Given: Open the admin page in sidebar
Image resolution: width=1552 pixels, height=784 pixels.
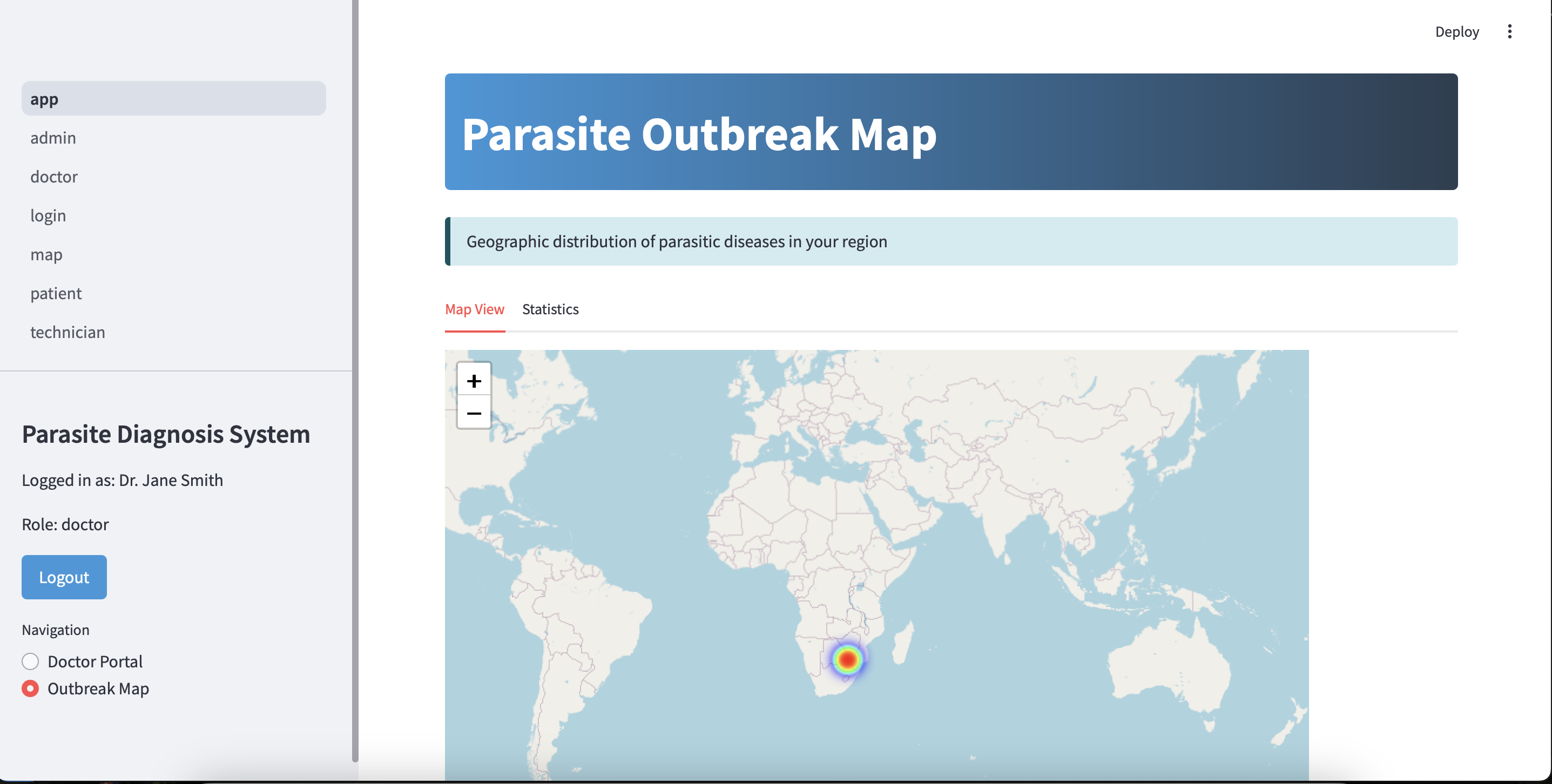Looking at the screenshot, I should 53,138.
